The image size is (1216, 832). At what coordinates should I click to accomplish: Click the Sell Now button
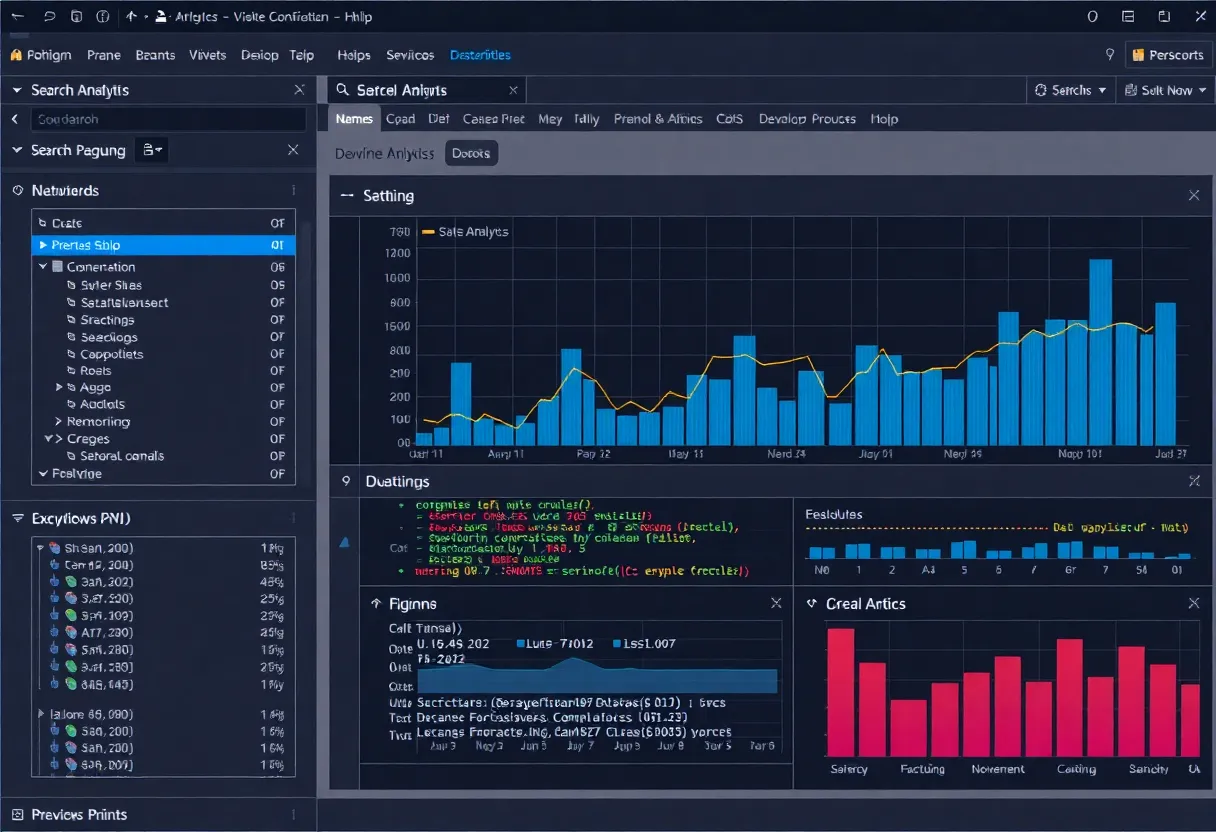pos(1164,89)
